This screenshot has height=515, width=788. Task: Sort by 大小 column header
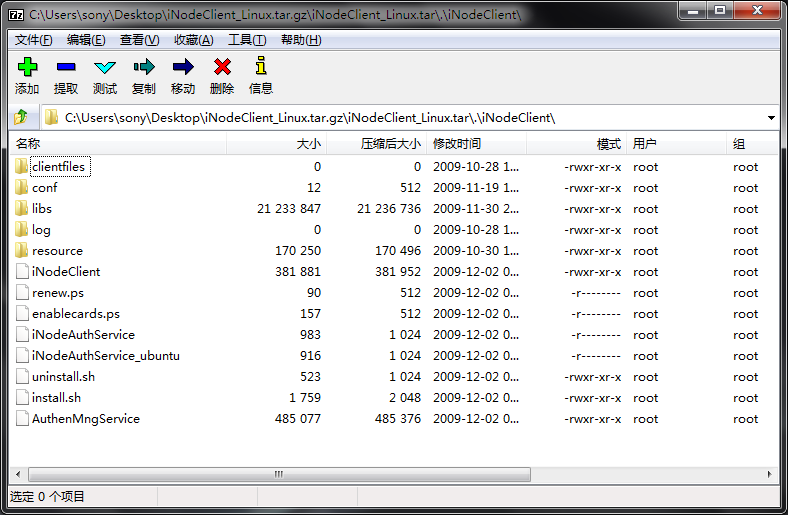pyautogui.click(x=276, y=144)
